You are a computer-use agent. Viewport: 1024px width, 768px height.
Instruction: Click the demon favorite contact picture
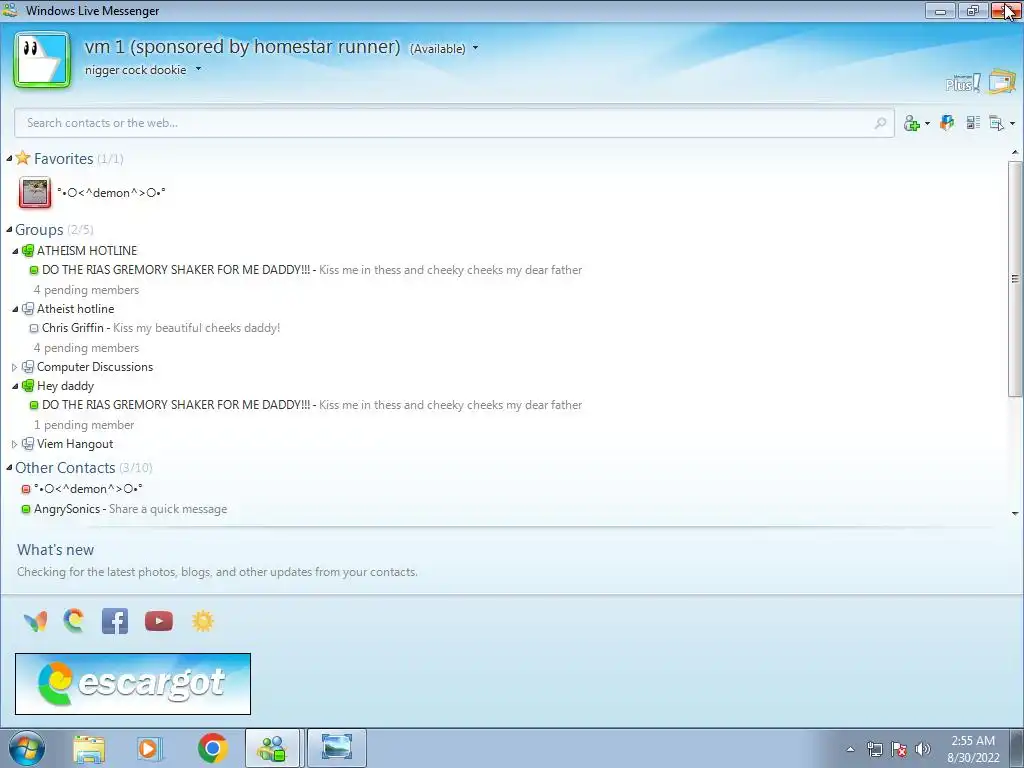pyautogui.click(x=35, y=193)
